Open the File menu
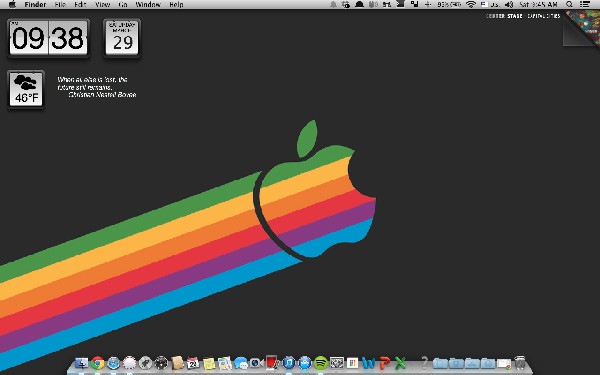Viewport: 600px width, 375px height. 60,5
